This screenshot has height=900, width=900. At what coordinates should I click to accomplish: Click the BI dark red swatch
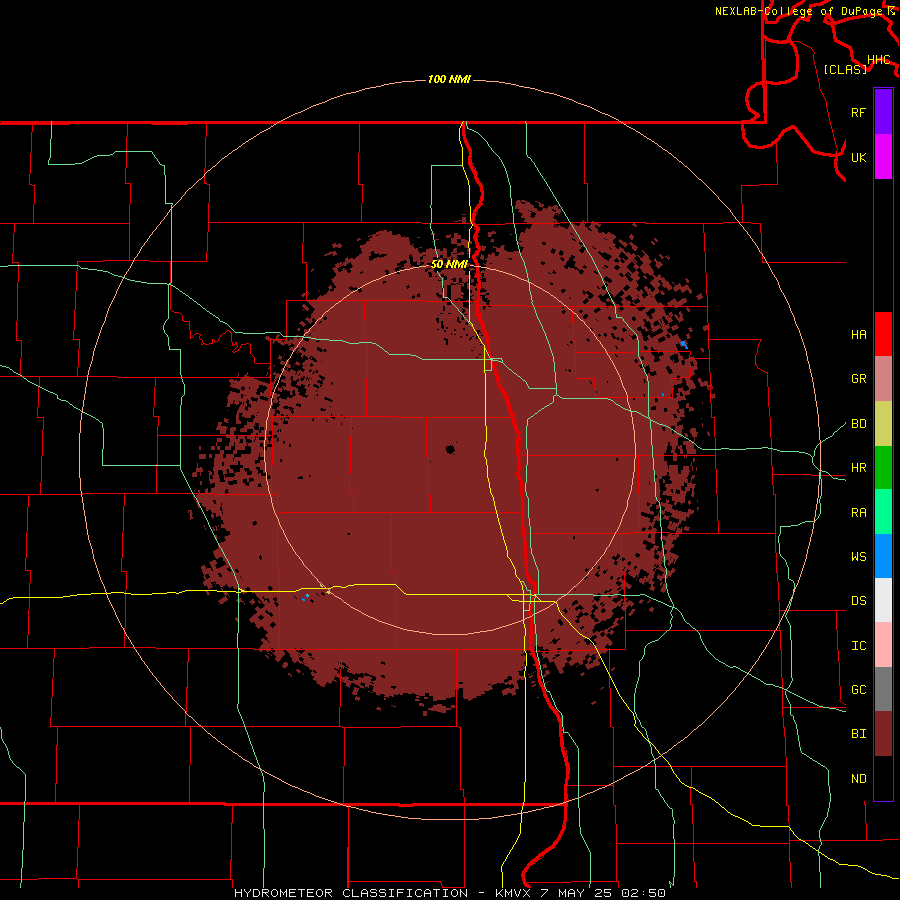pos(883,734)
